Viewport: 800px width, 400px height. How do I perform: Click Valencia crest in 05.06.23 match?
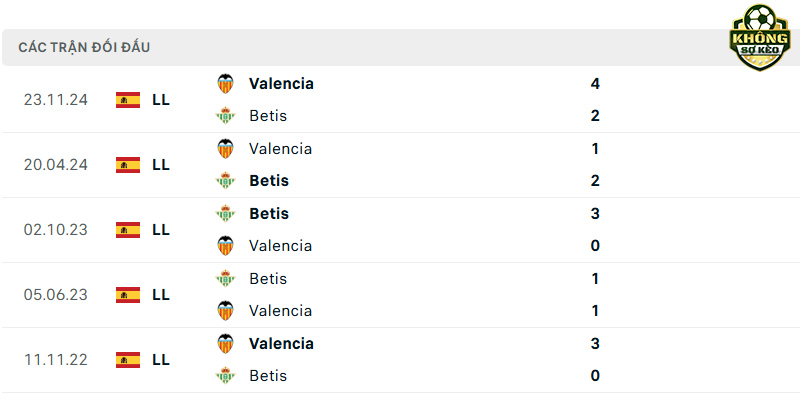pos(225,311)
